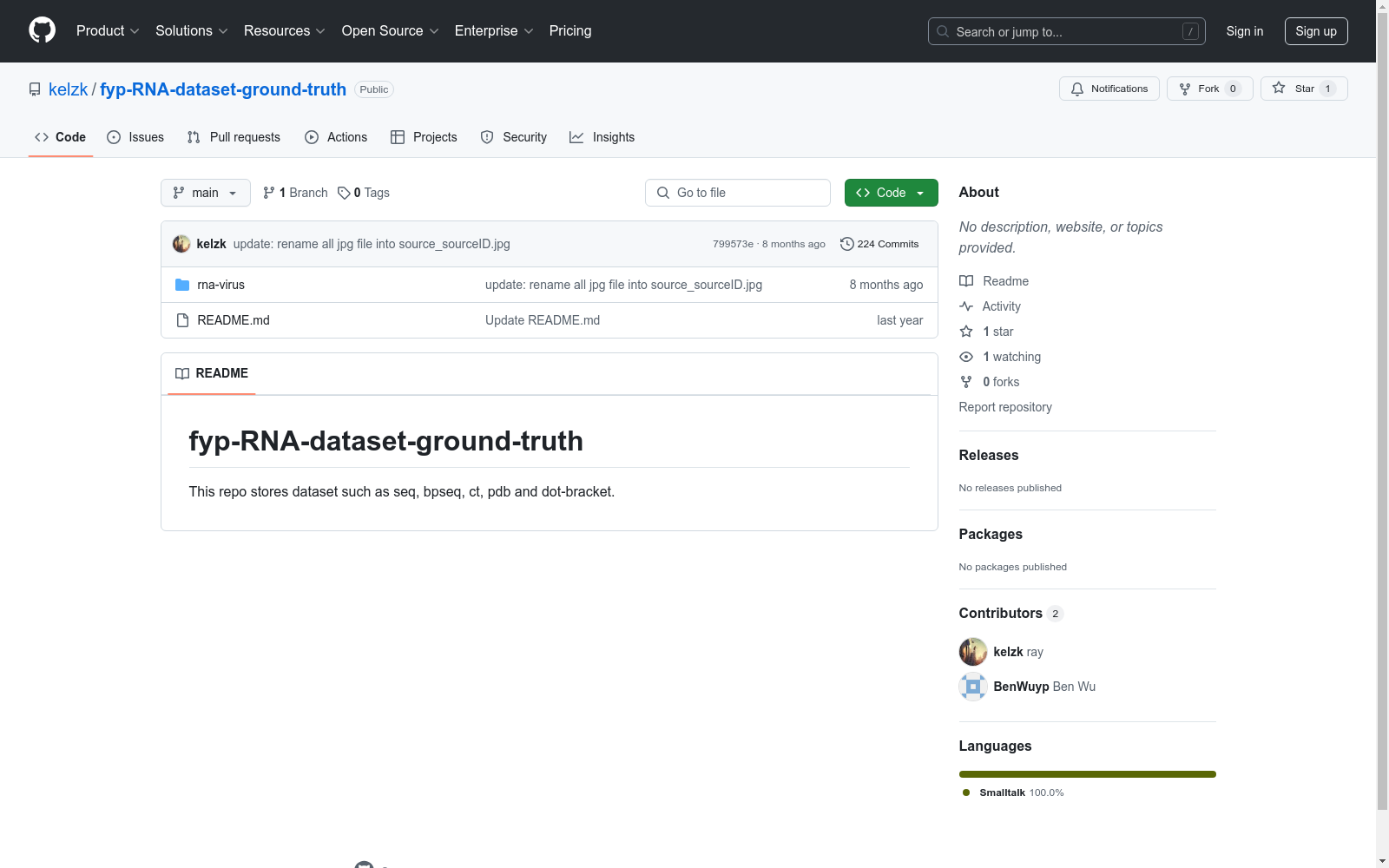Open BenWuyp contributor avatar
1389x868 pixels.
coord(973,687)
